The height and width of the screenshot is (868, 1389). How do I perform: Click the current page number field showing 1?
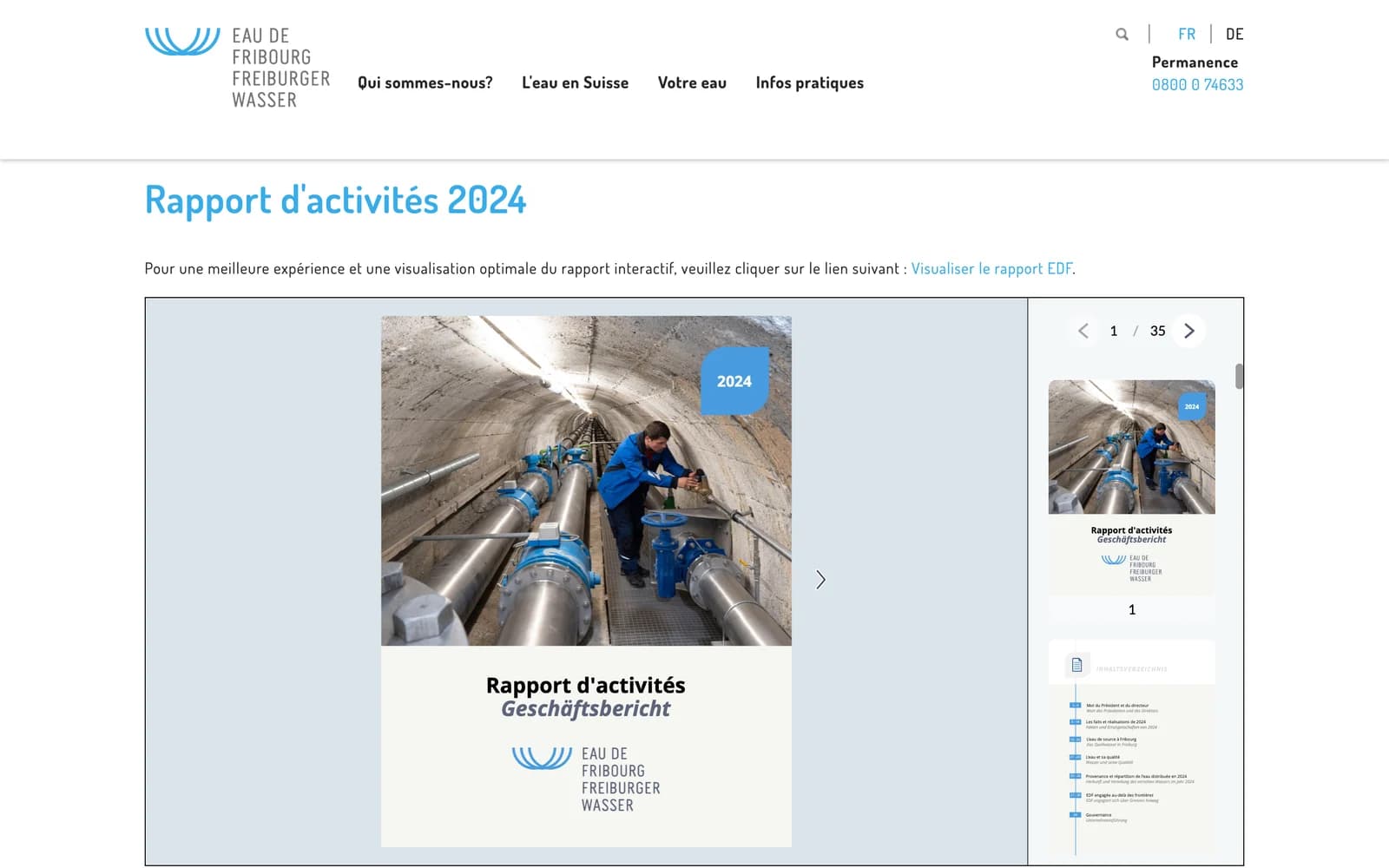1114,331
